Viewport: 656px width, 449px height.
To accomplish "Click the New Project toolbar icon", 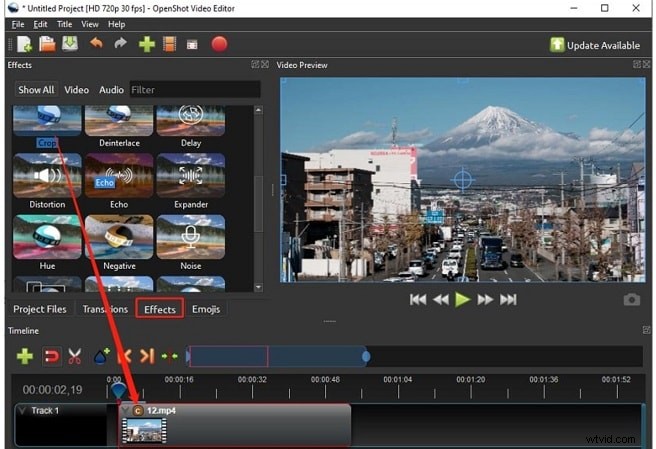I will pos(24,44).
